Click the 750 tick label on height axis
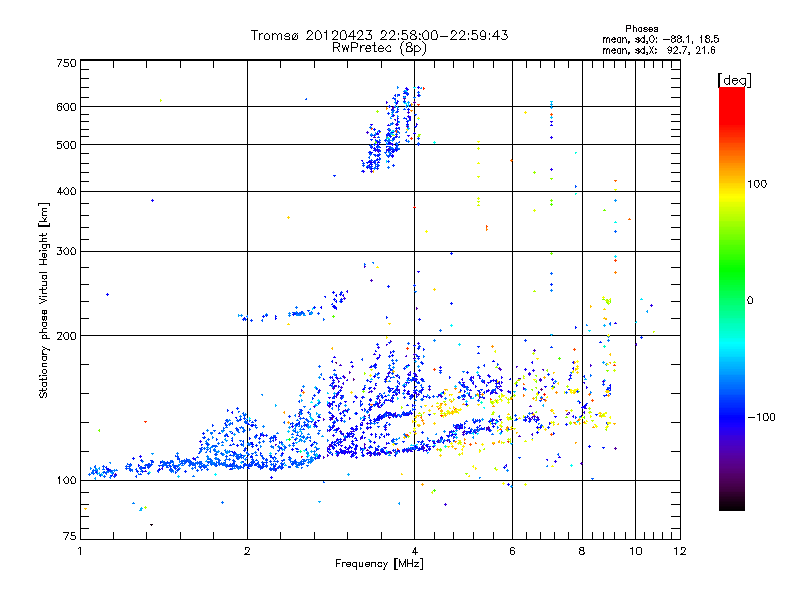The height and width of the screenshot is (600, 800). [66, 63]
